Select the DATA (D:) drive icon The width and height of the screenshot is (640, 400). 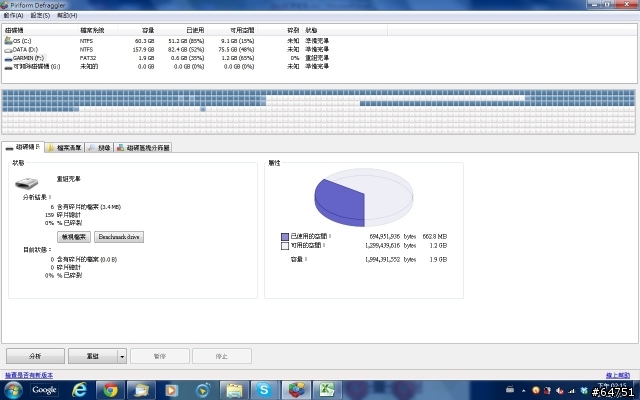coord(8,49)
